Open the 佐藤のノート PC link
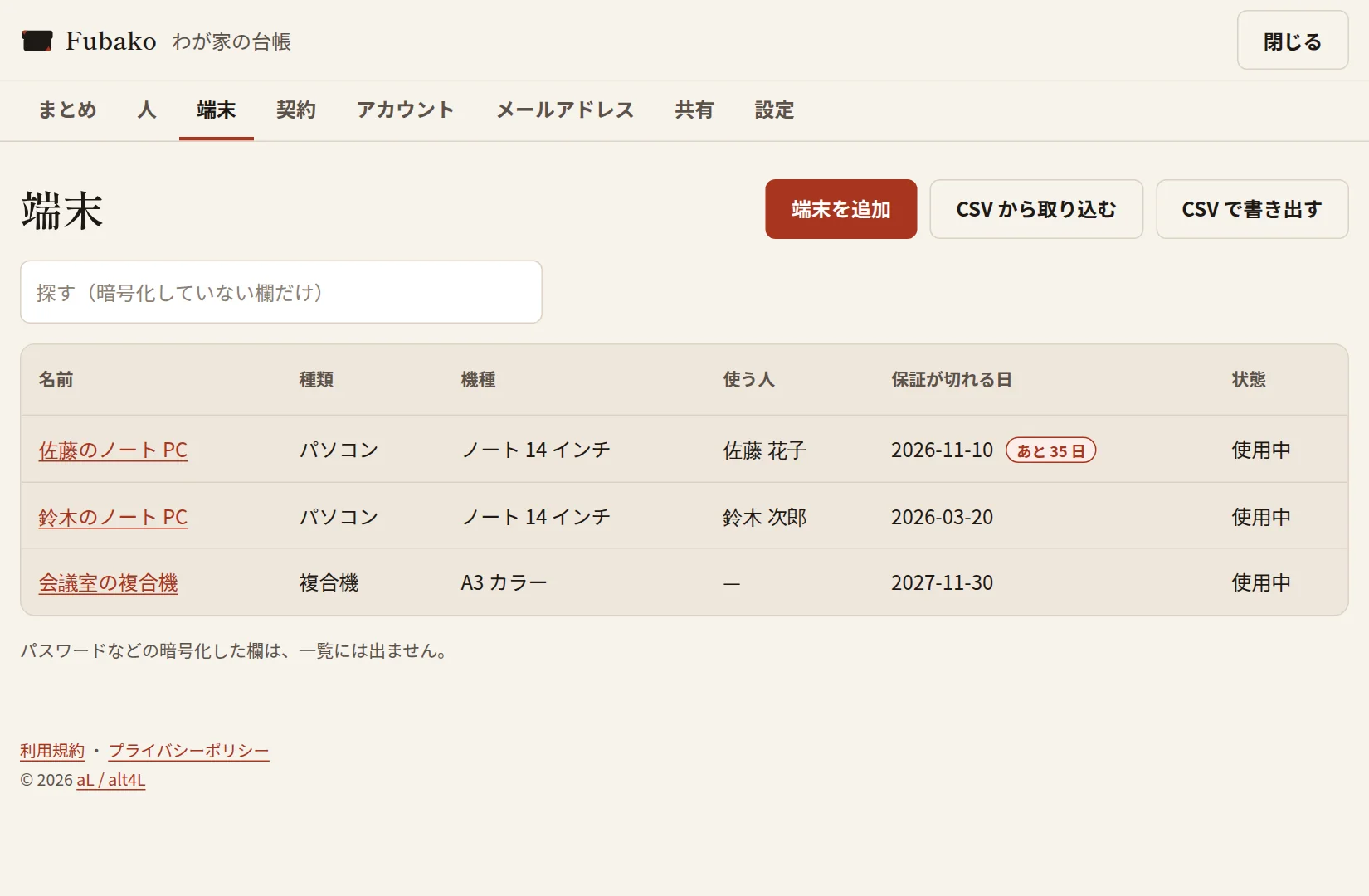The width and height of the screenshot is (1369, 896). coord(113,450)
